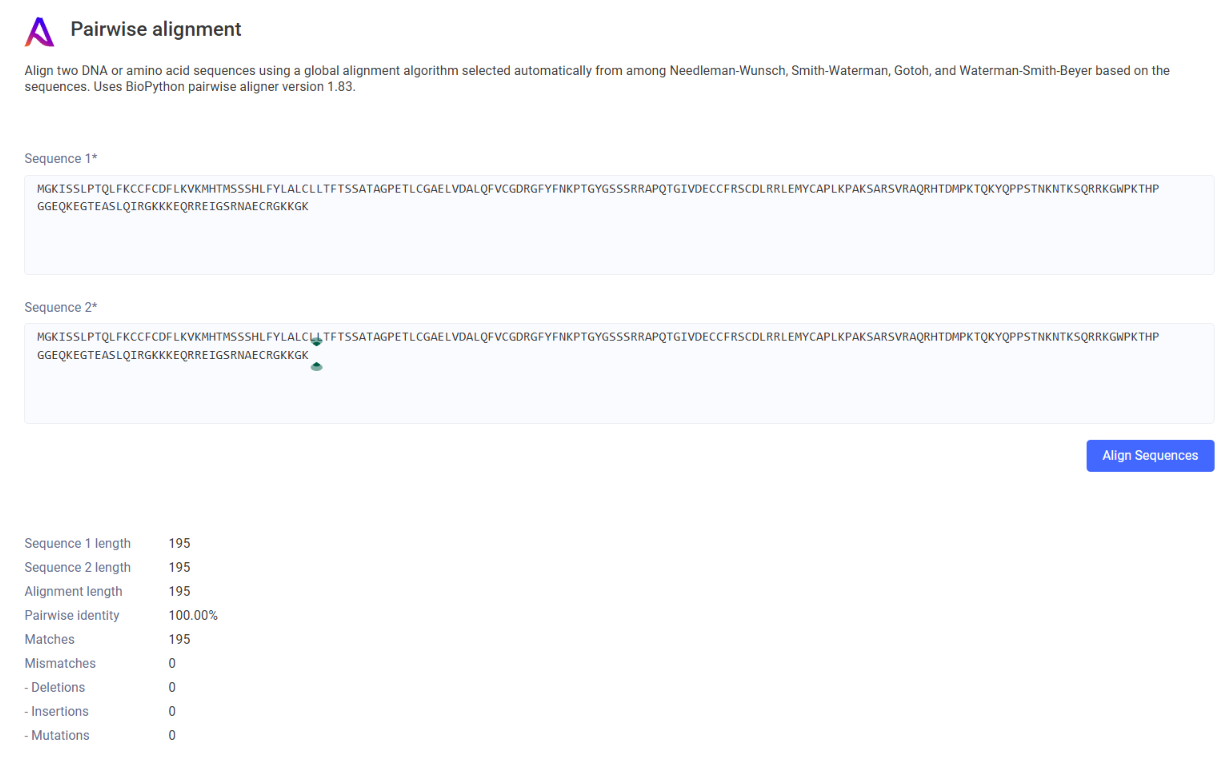Image resolution: width=1224 pixels, height=762 pixels.
Task: Click the "Mismatches" row label
Action: click(x=60, y=663)
